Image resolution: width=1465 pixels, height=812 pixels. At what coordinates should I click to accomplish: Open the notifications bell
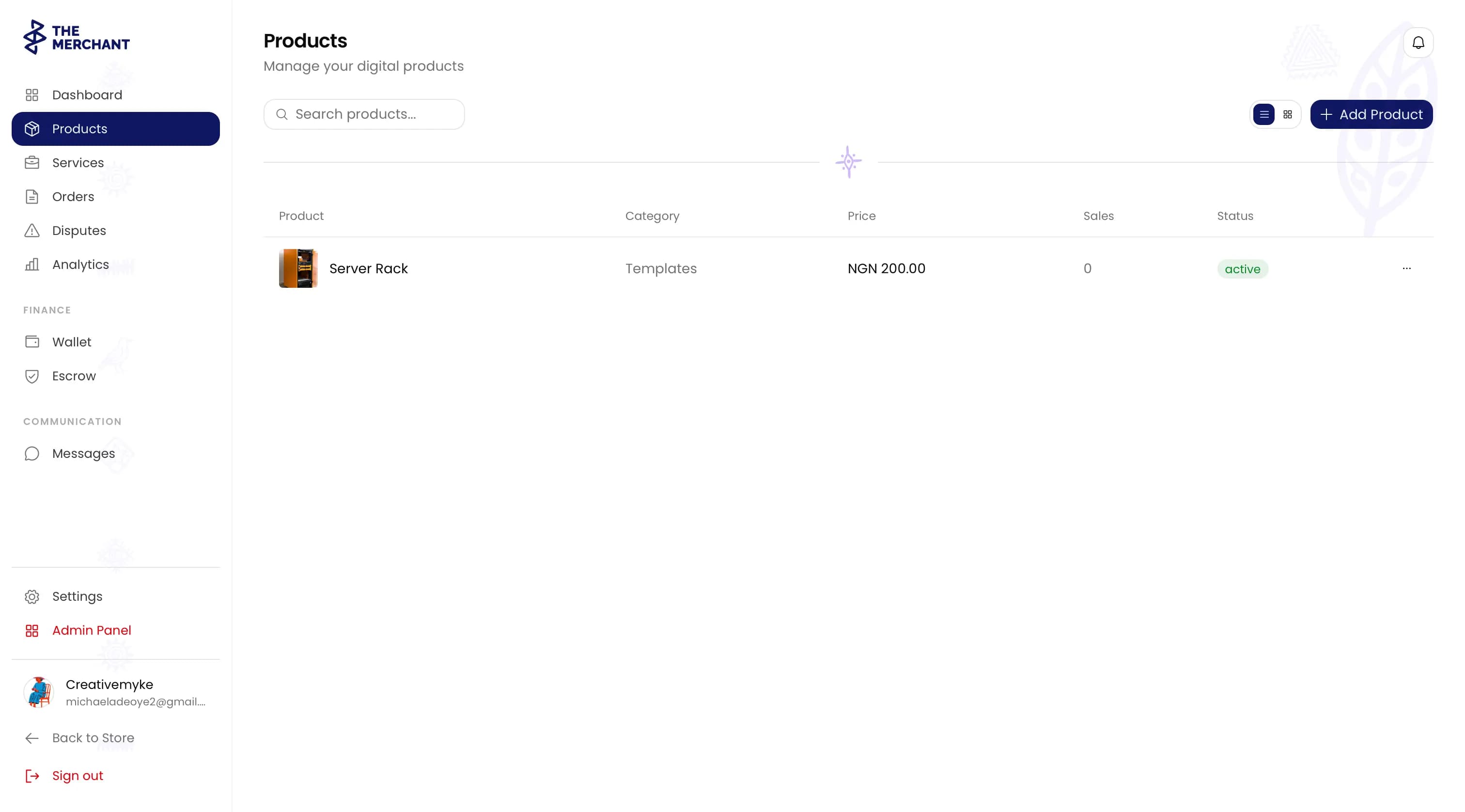click(1418, 43)
